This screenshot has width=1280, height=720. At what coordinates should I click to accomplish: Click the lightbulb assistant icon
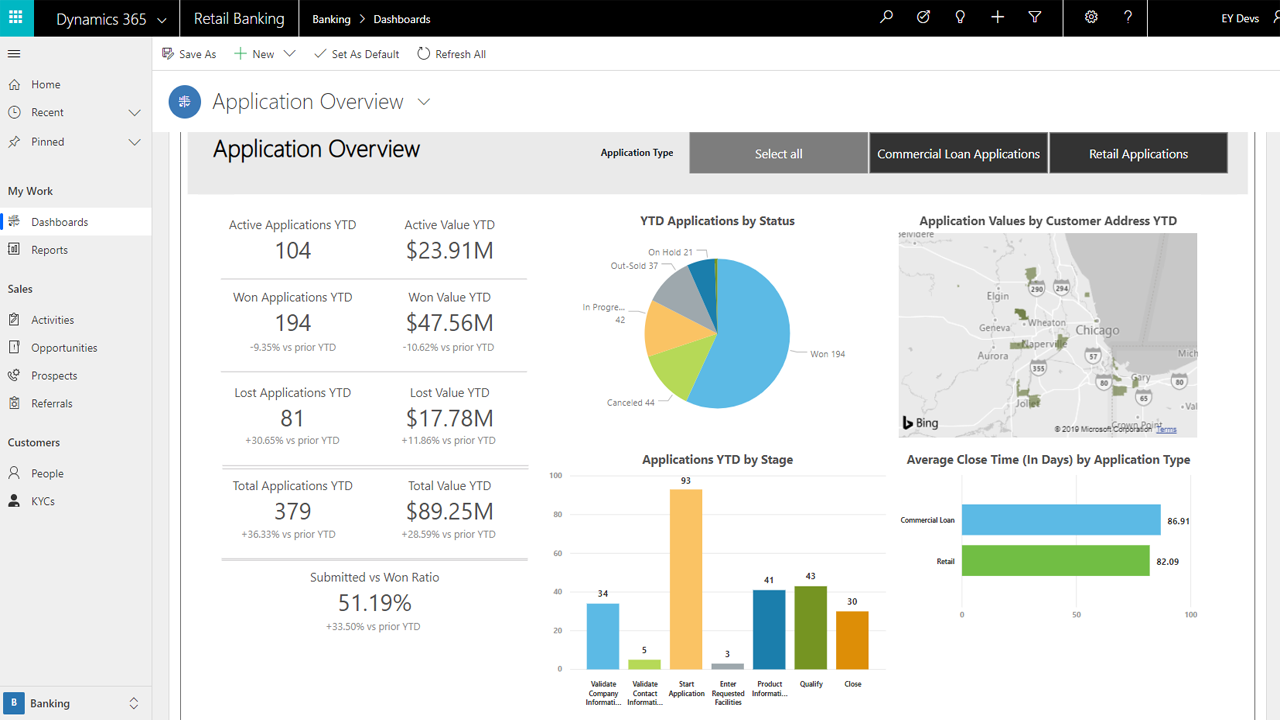pyautogui.click(x=960, y=17)
